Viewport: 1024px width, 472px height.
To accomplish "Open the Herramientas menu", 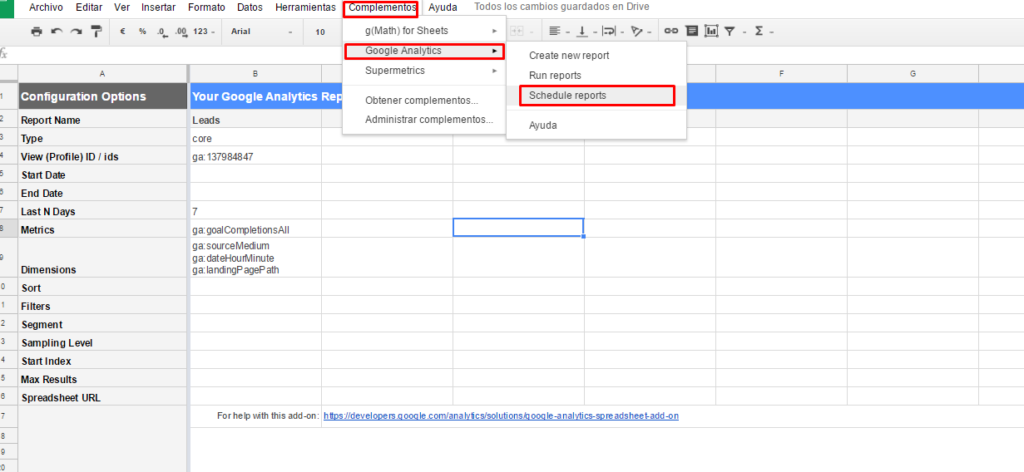I will tap(306, 7).
